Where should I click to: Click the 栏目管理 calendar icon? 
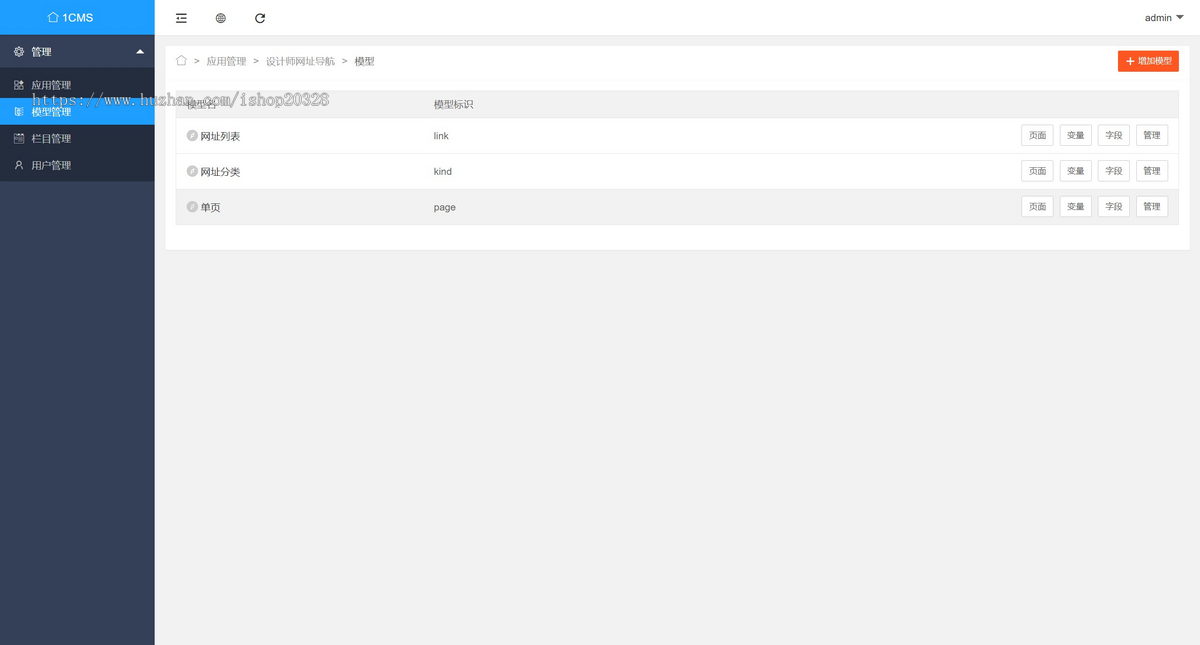click(18, 138)
